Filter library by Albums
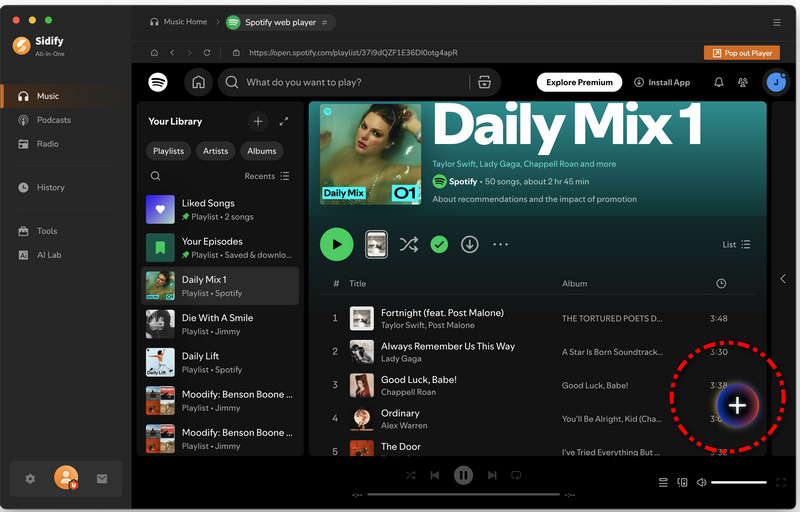800x512 pixels. (x=262, y=151)
